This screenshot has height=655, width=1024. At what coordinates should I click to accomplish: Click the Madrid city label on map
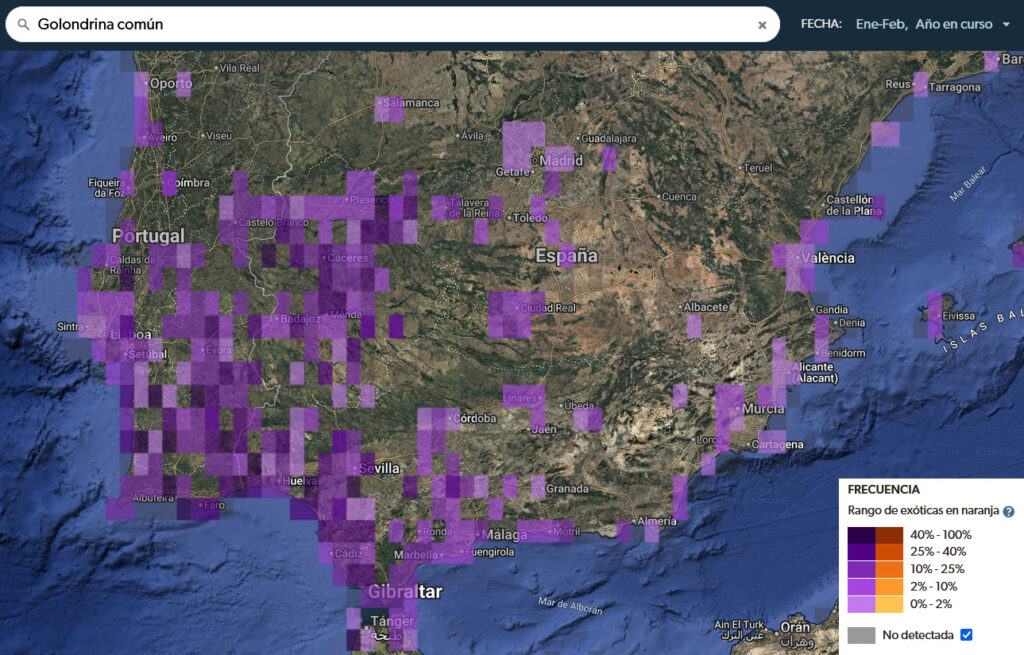[562, 160]
